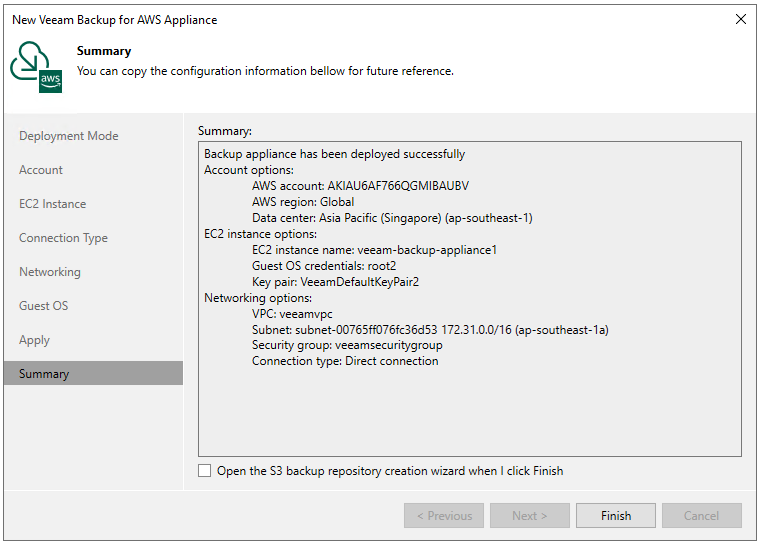Image resolution: width=760 pixels, height=543 pixels.
Task: Click the disabled Previous button
Action: (444, 516)
